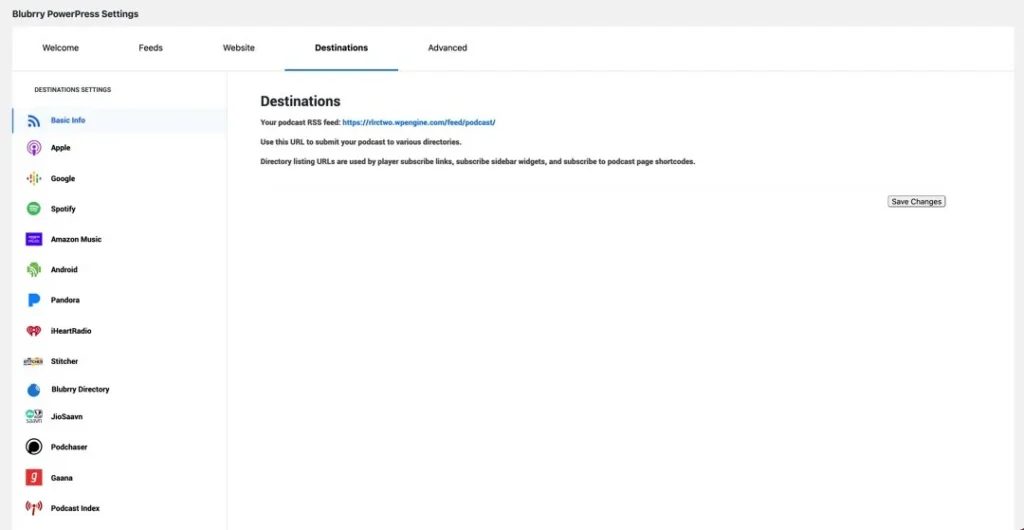The width and height of the screenshot is (1024, 530).
Task: Click the green Android robot icon
Action: 34,270
